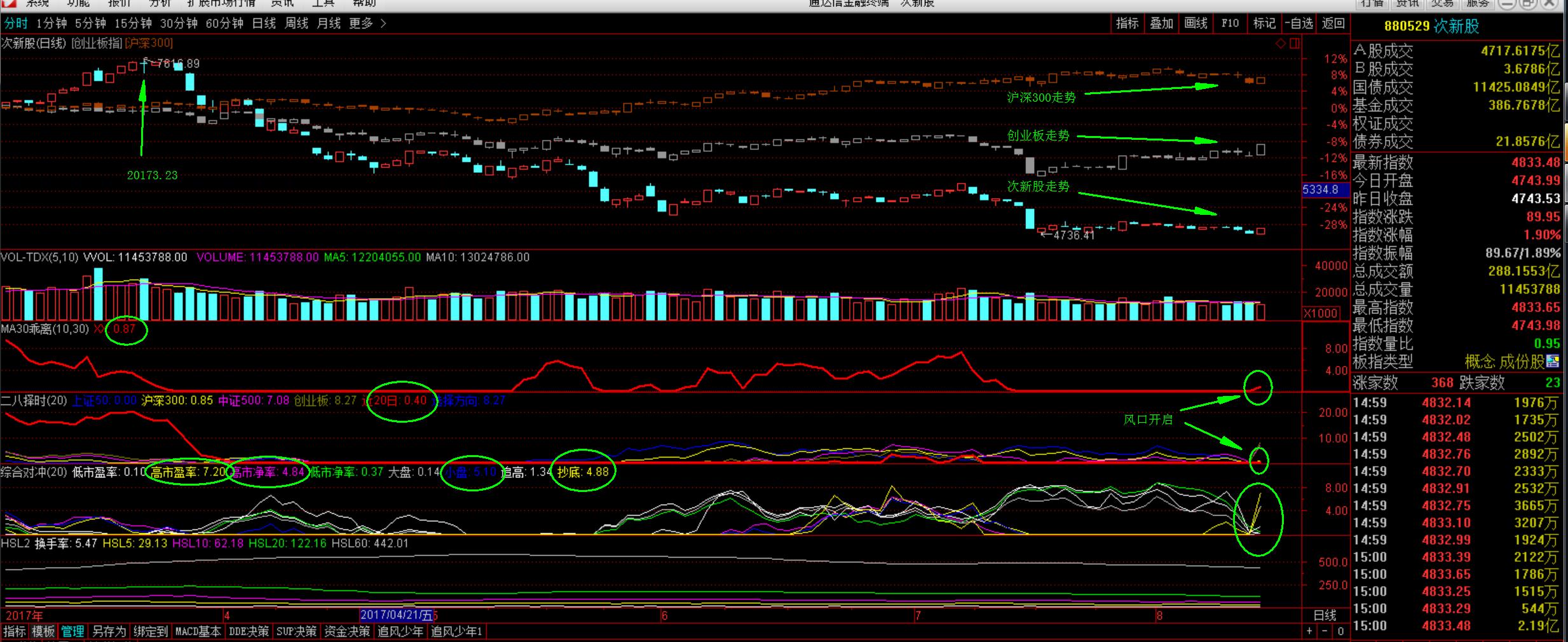Click the HSL2 indicator label
This screenshot has height=642, width=1568.
click(x=15, y=543)
